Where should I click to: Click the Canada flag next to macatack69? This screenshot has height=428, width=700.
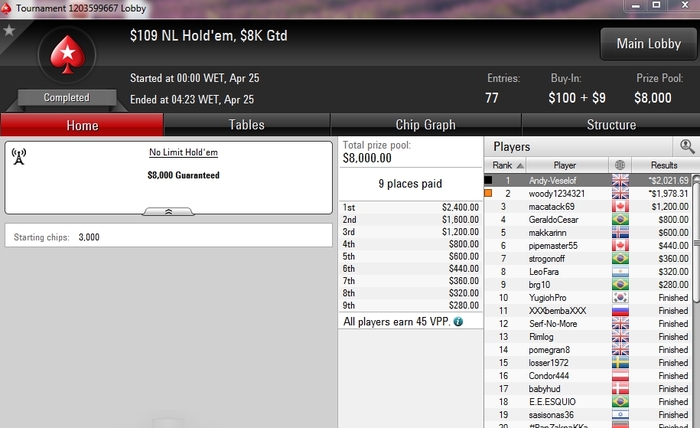point(620,206)
